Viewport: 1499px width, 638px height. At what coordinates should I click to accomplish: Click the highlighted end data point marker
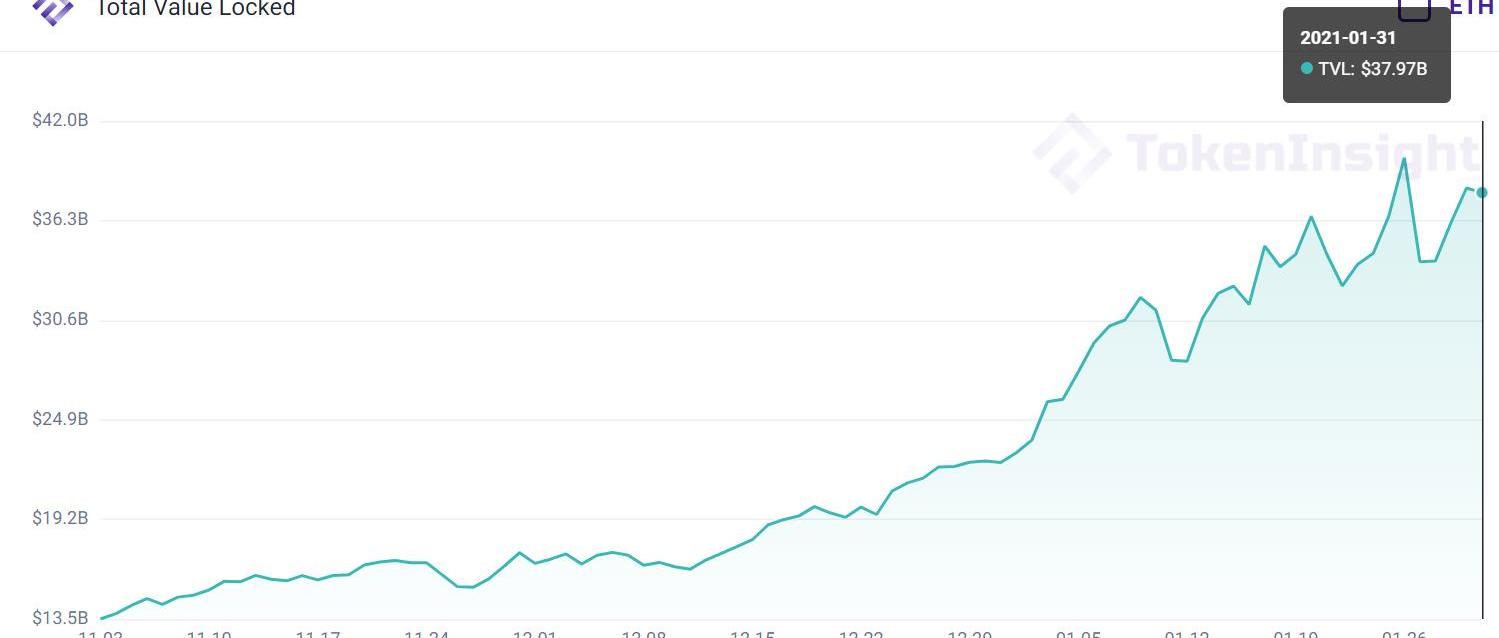point(1482,192)
